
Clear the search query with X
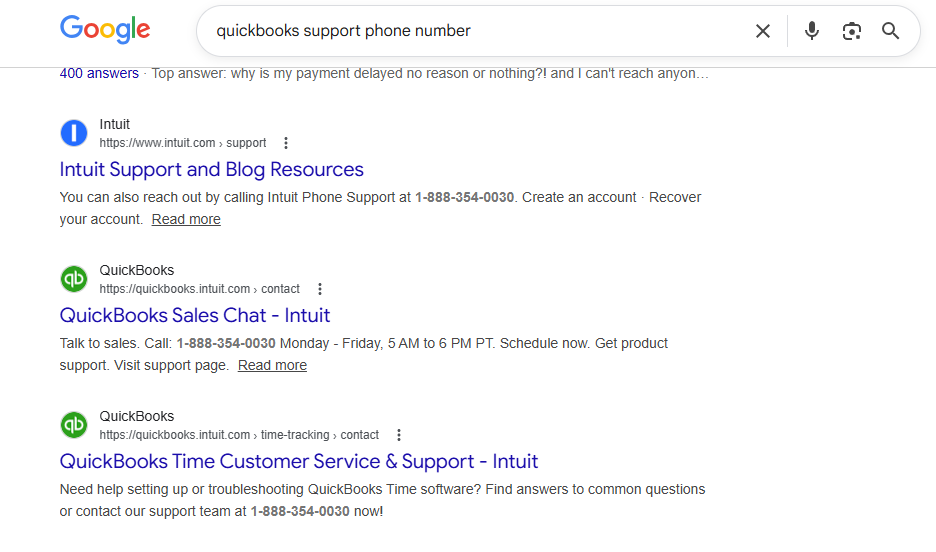[x=763, y=31]
